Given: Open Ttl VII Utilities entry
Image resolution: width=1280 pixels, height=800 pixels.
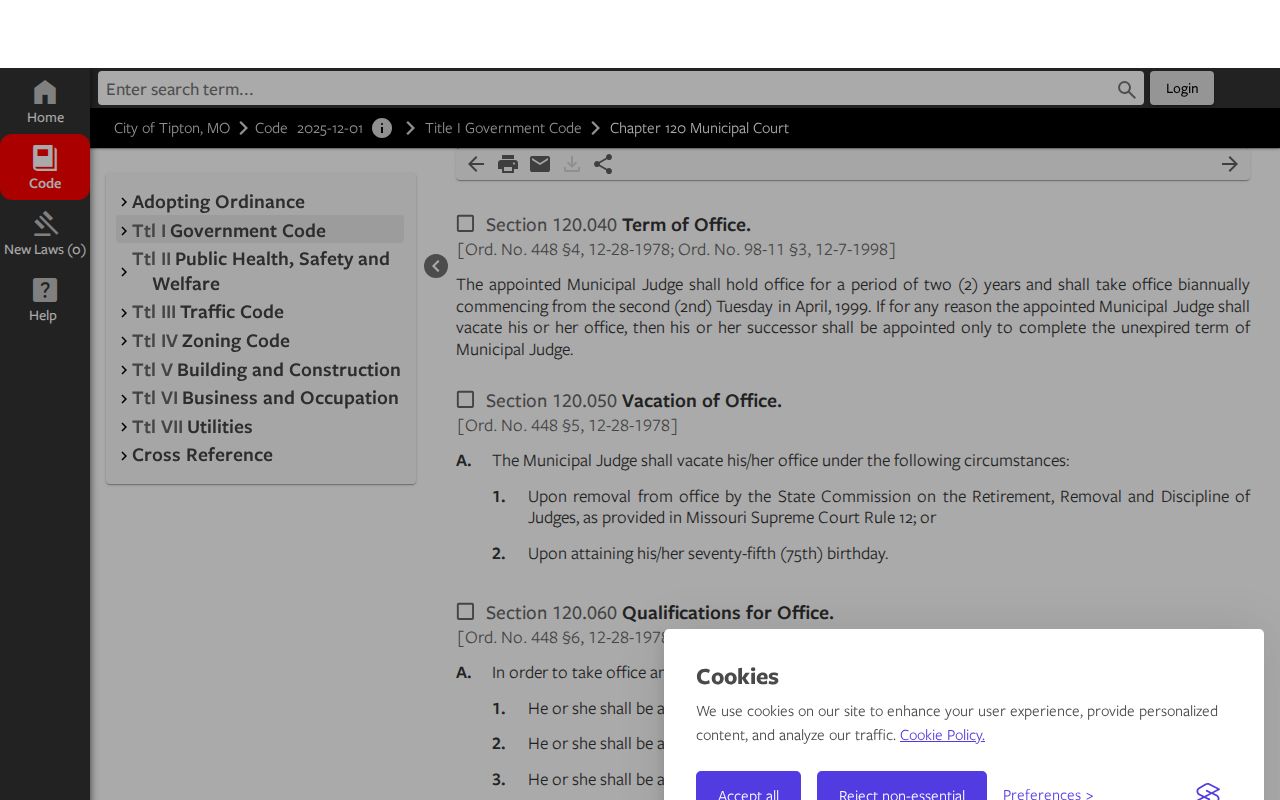Looking at the screenshot, I should pyautogui.click(x=192, y=427).
